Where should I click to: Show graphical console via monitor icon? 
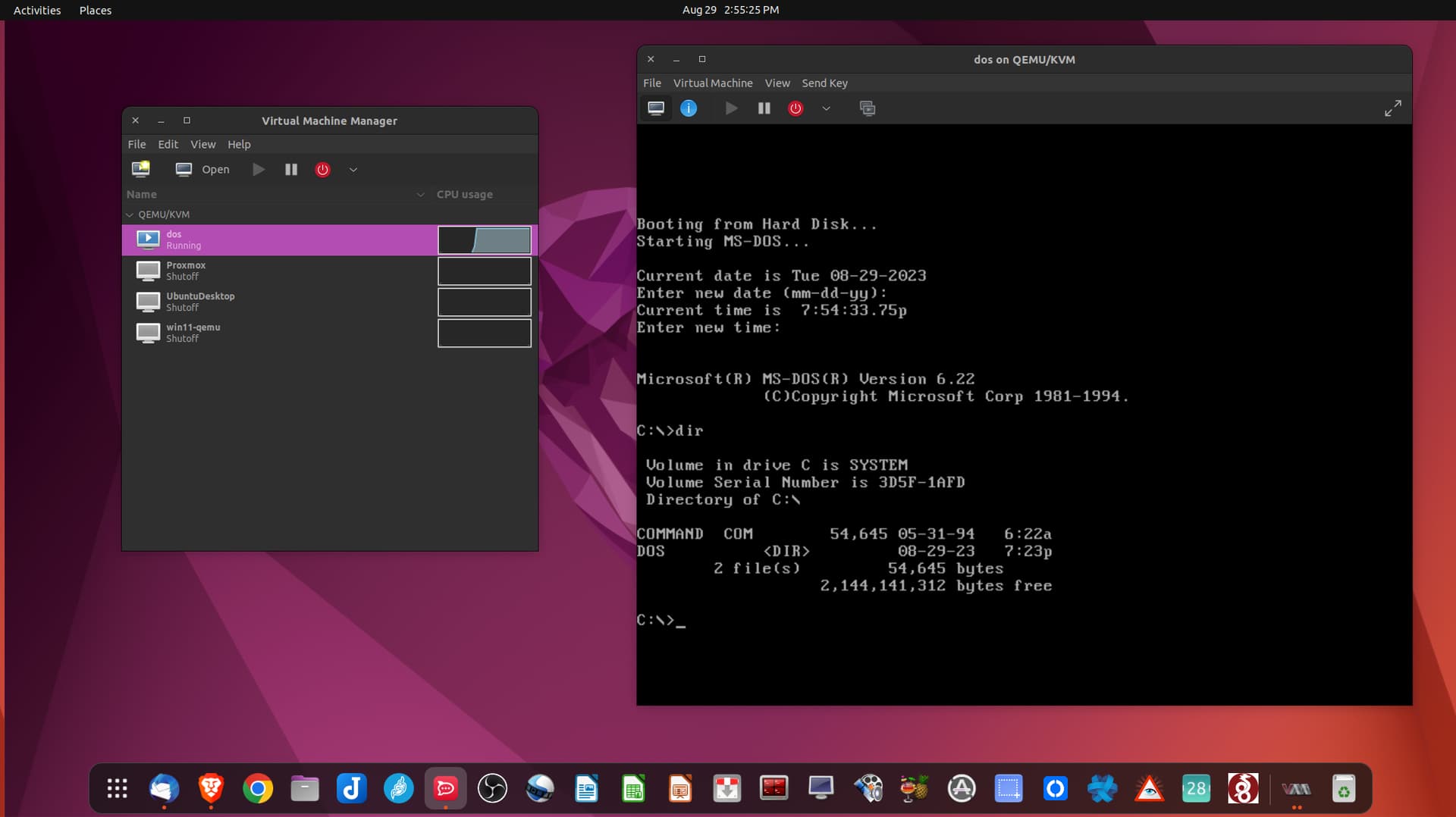(x=656, y=108)
